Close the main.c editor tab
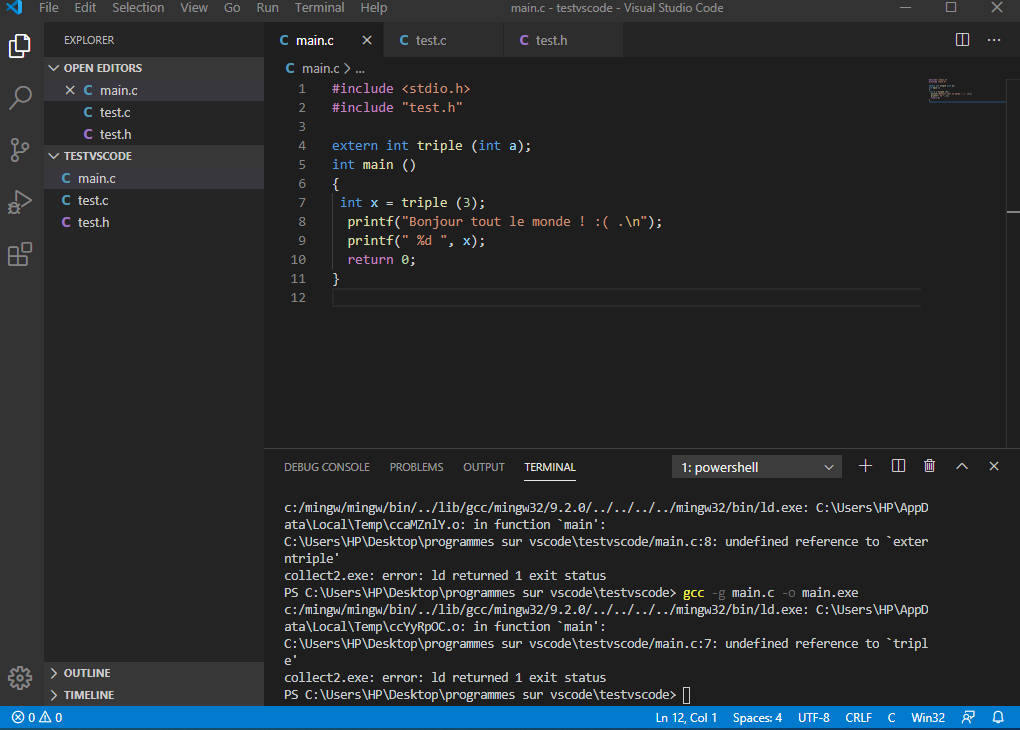Image resolution: width=1020 pixels, height=730 pixels. click(x=367, y=40)
